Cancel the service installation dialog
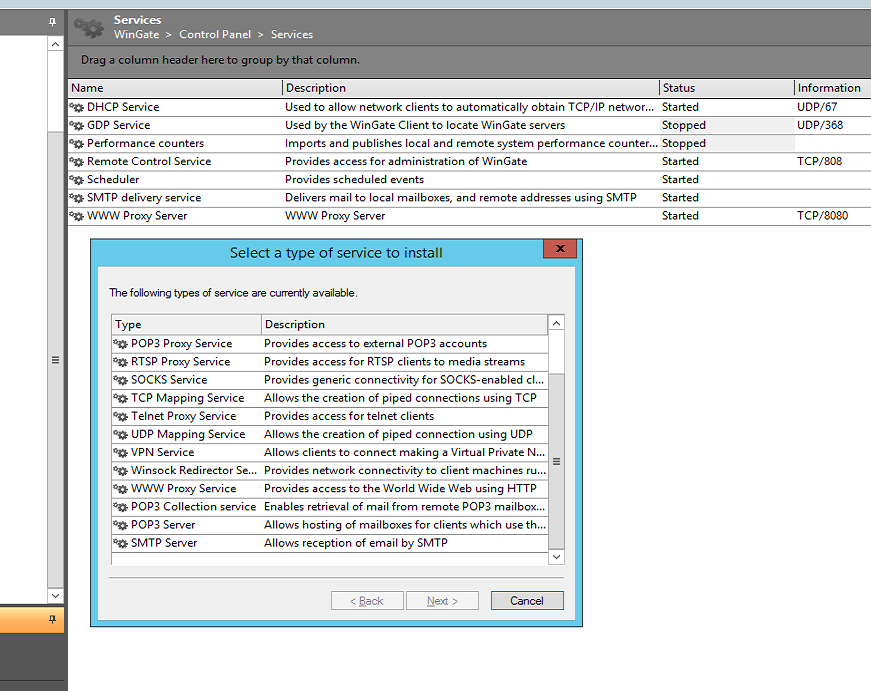The width and height of the screenshot is (871, 691). coord(527,600)
